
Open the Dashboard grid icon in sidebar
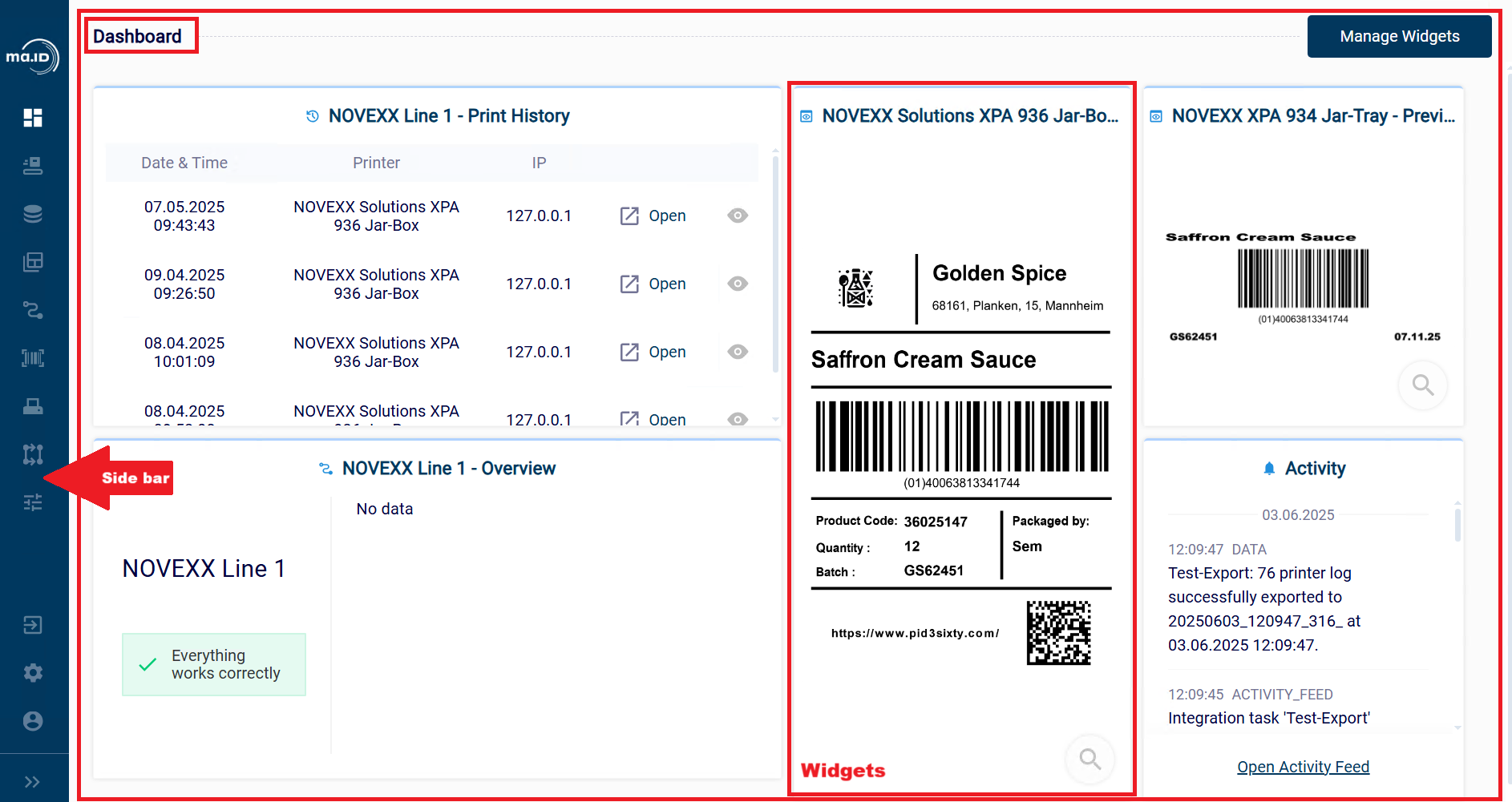point(33,118)
